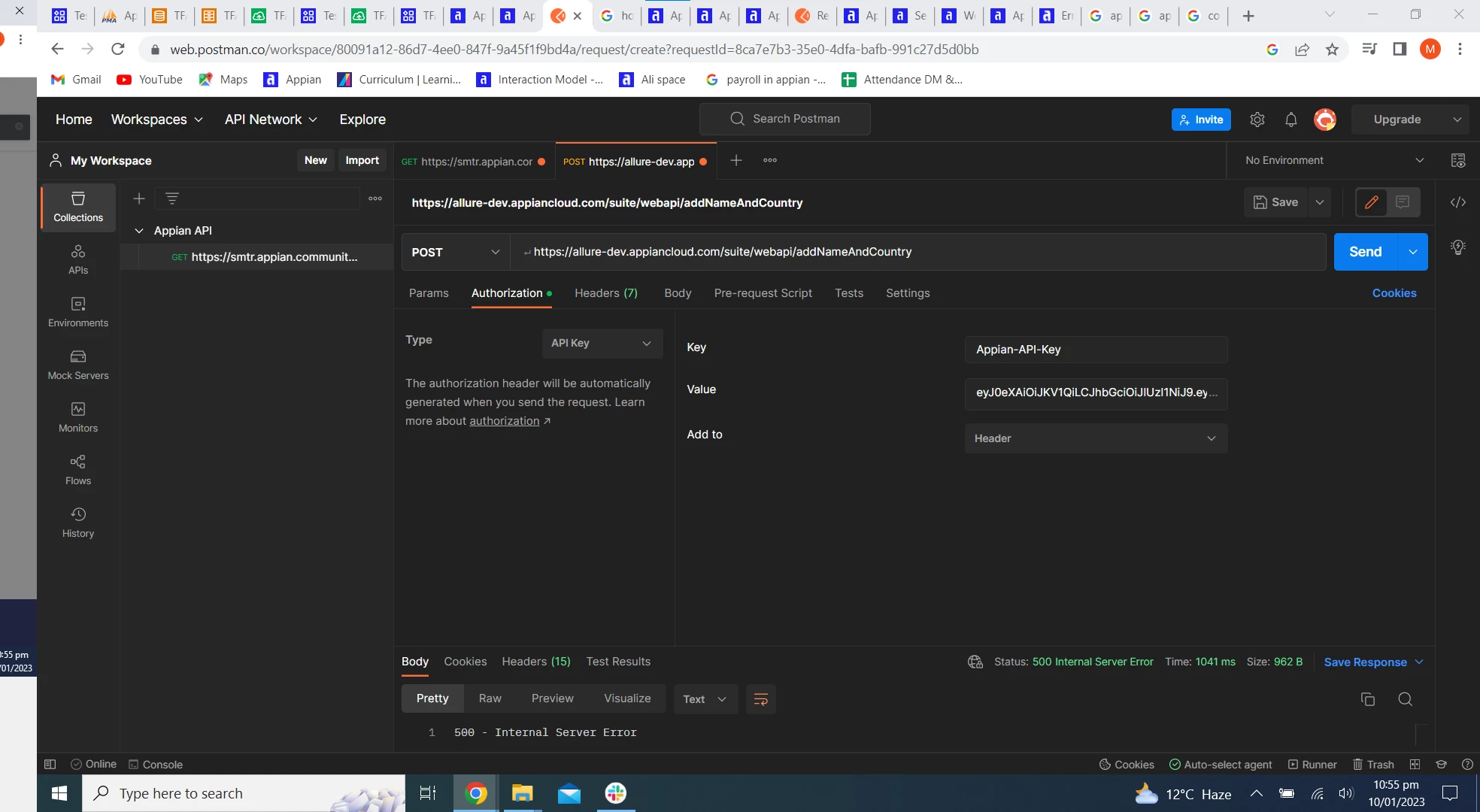Open tab options ellipsis menu
The width and height of the screenshot is (1480, 812).
770,160
